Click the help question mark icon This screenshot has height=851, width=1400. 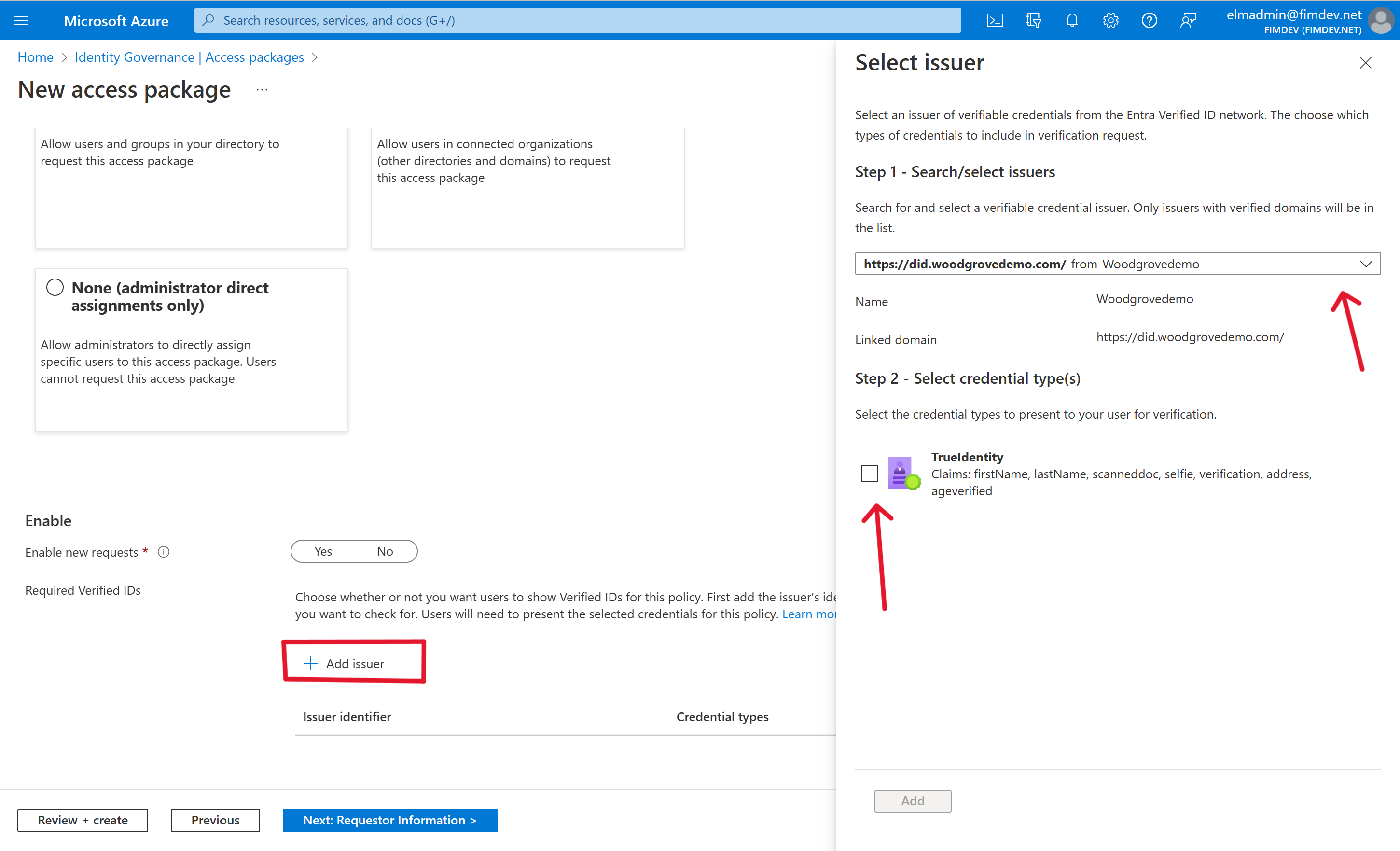click(x=1149, y=19)
